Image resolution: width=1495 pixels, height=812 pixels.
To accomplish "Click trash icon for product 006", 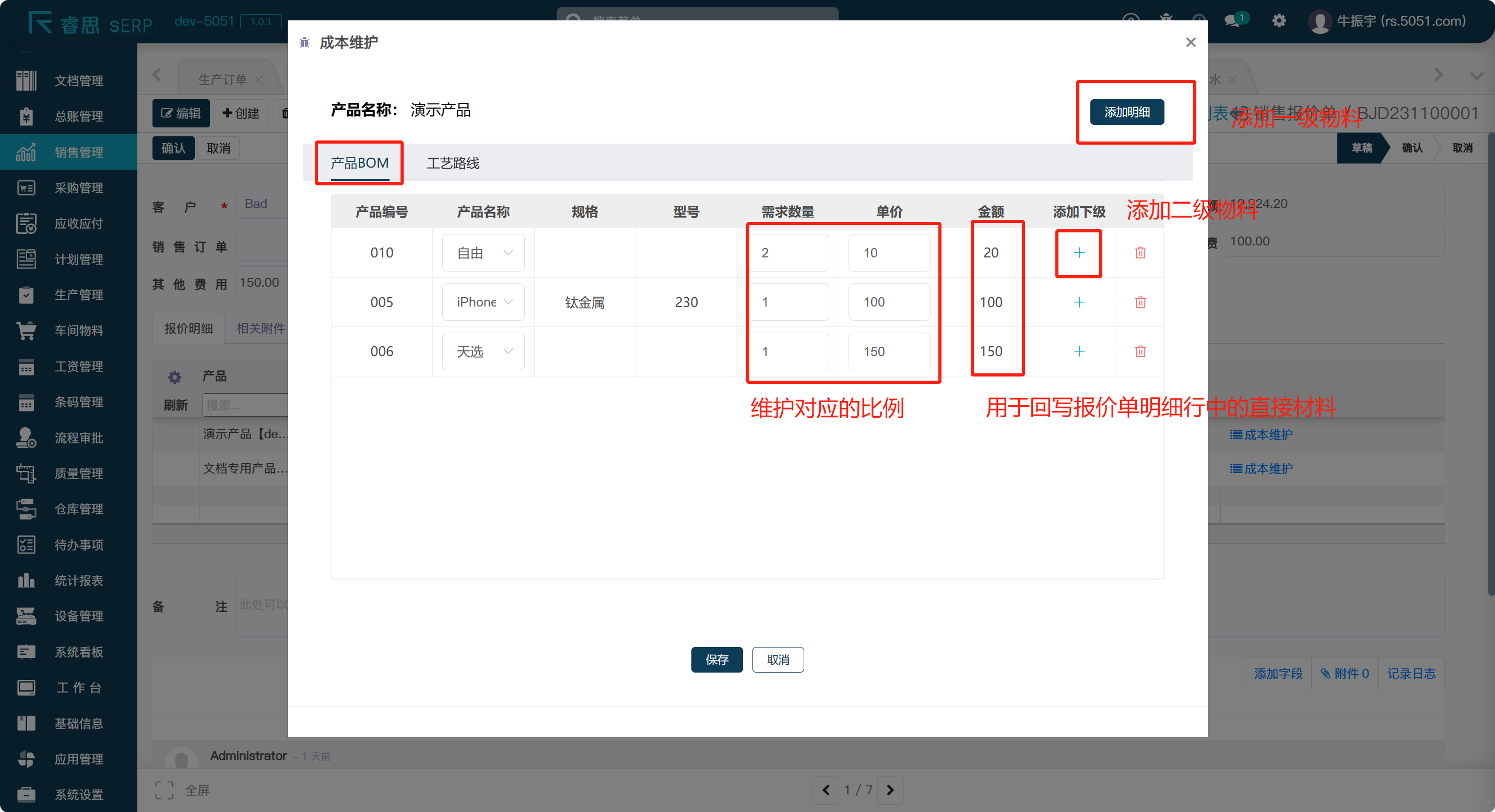I will coord(1140,351).
